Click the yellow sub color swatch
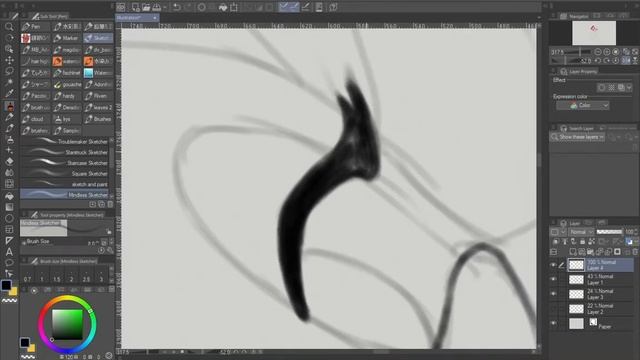 pos(13,291)
